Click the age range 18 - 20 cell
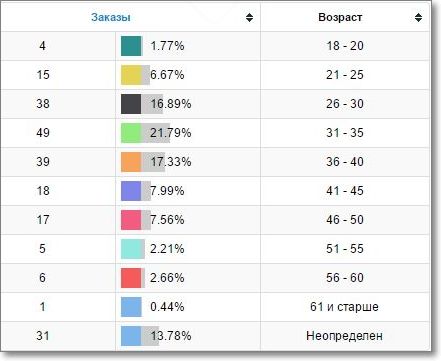This screenshot has width=441, height=361. coord(345,46)
